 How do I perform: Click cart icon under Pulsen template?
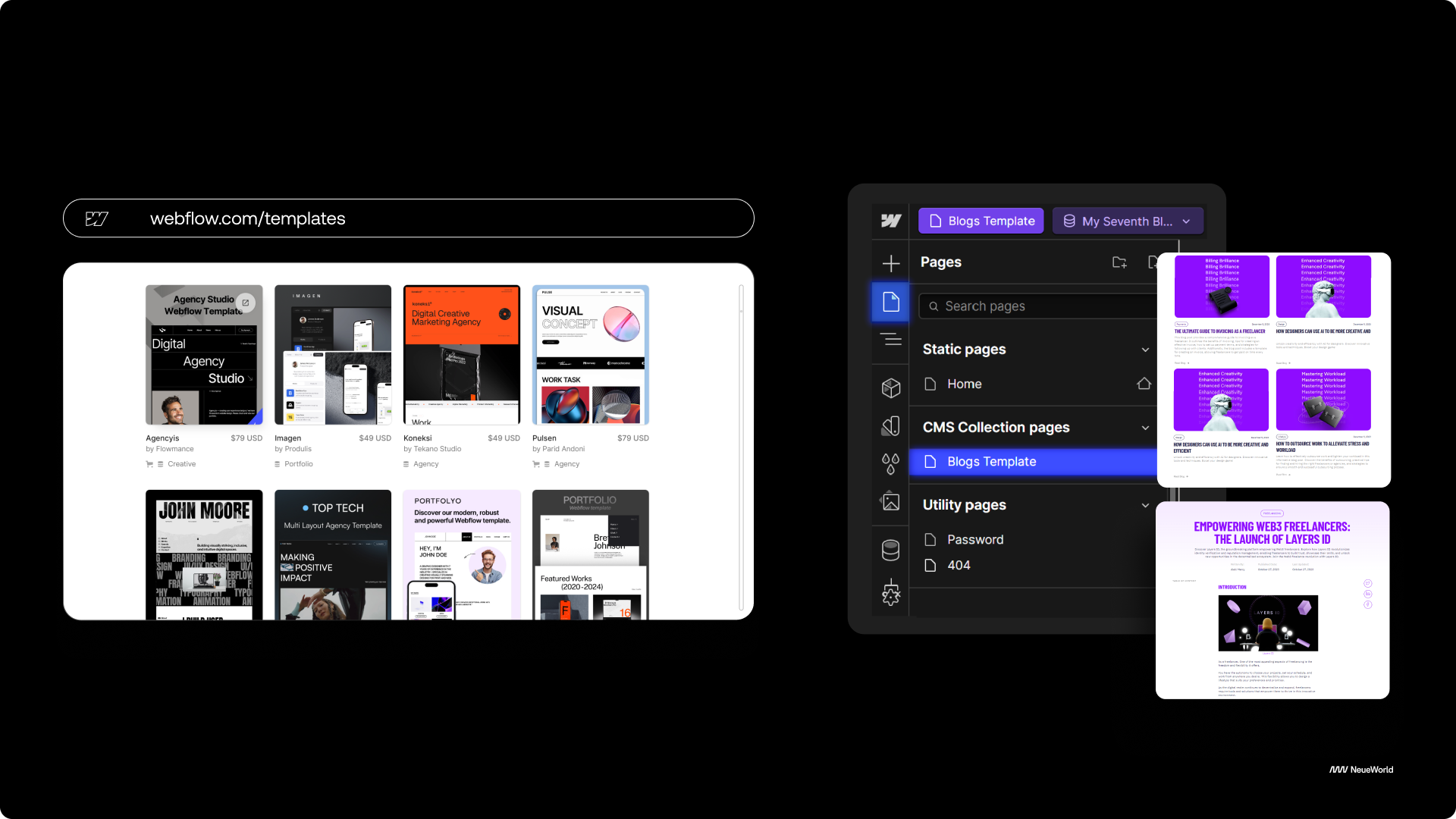point(536,464)
